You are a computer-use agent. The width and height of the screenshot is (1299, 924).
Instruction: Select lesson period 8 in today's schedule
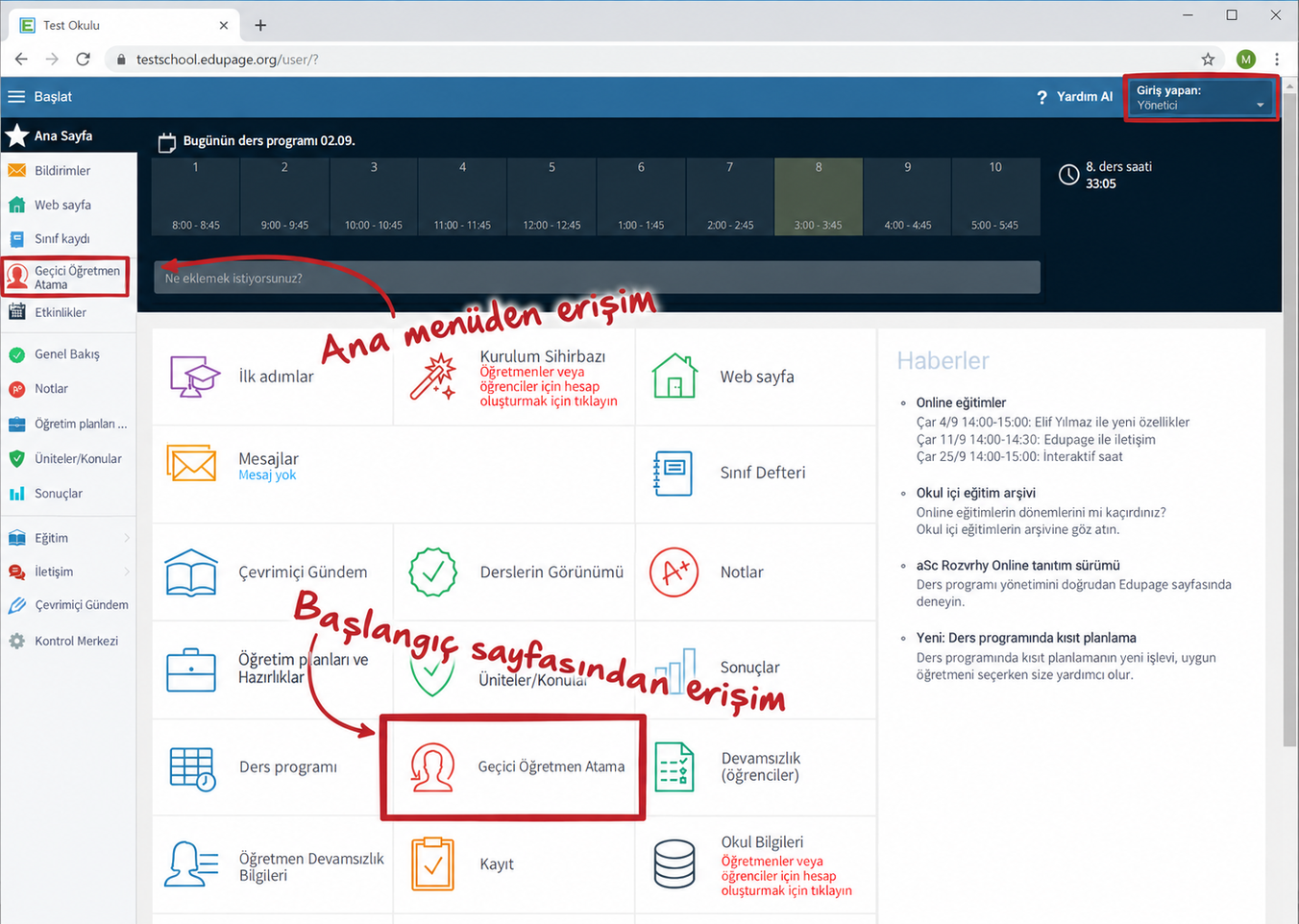(x=819, y=197)
